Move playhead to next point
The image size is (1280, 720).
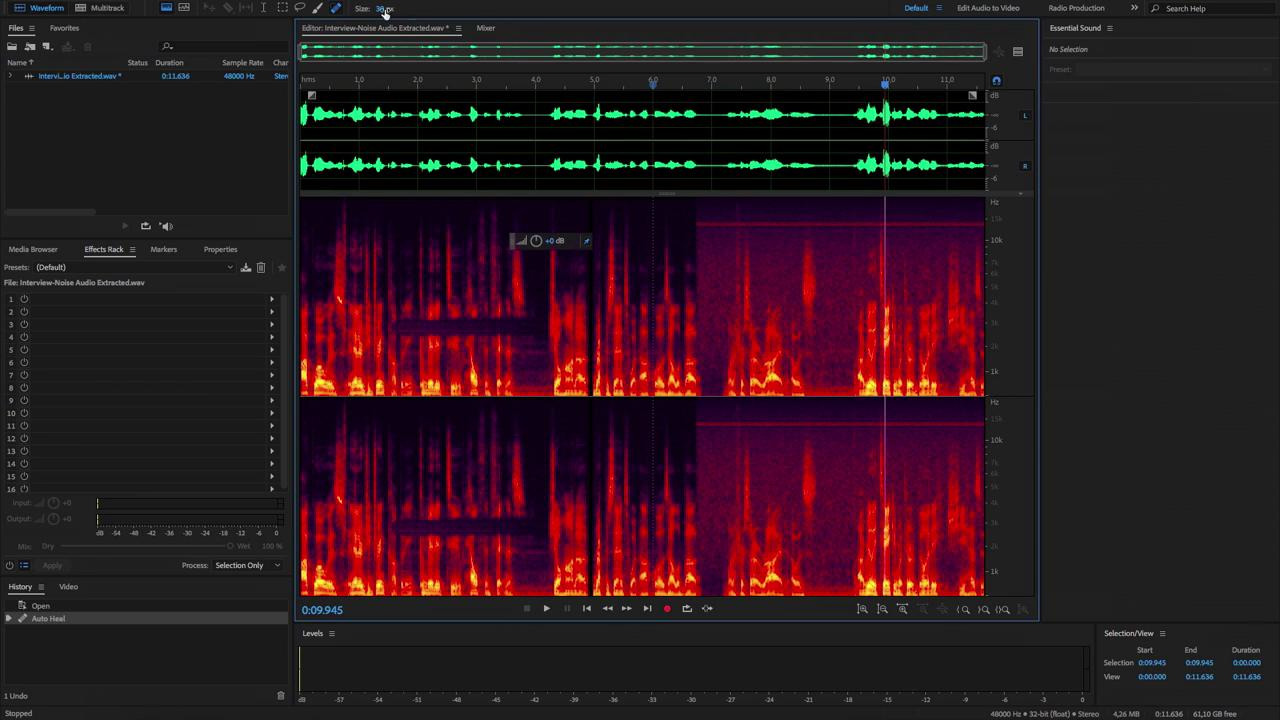tap(647, 608)
